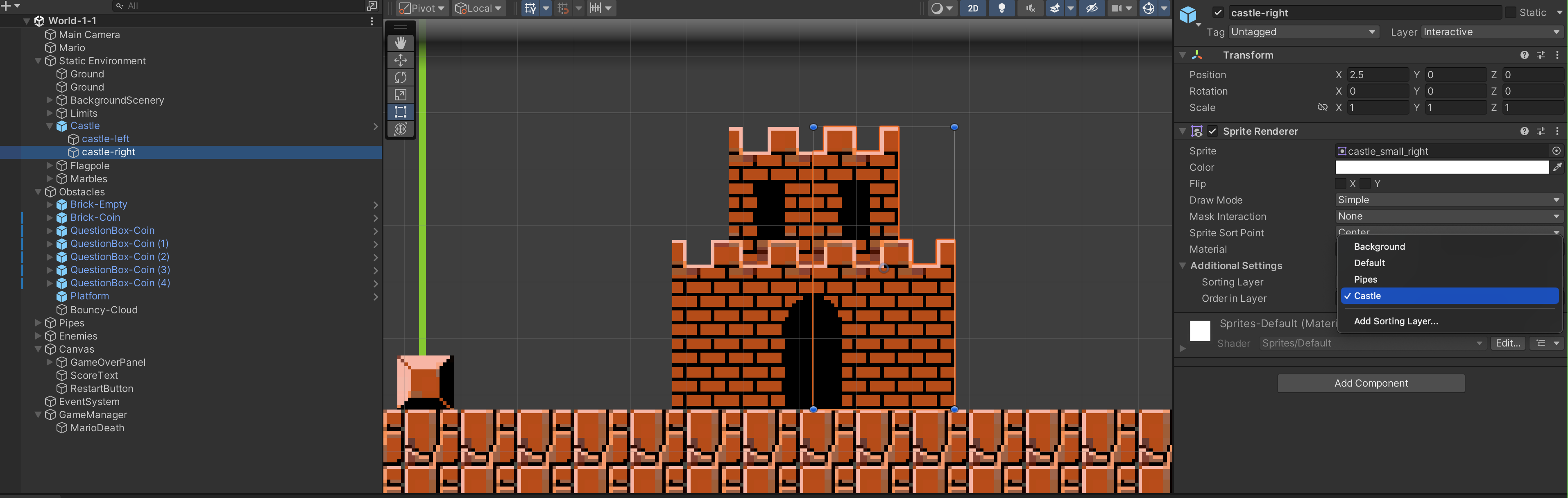This screenshot has width=1568, height=498.
Task: Select the Rect tool
Action: coord(401,111)
